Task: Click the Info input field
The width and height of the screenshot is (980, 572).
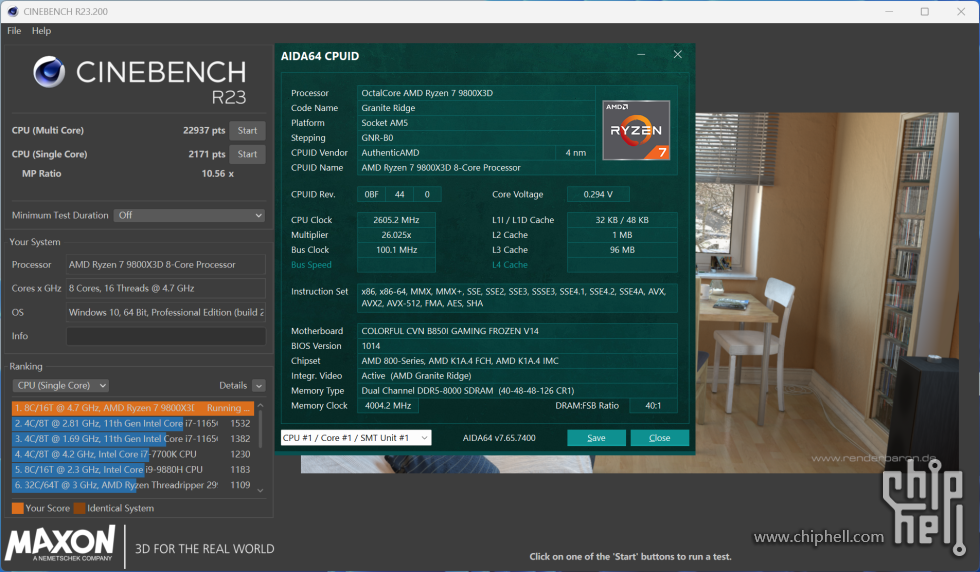Action: tap(166, 336)
